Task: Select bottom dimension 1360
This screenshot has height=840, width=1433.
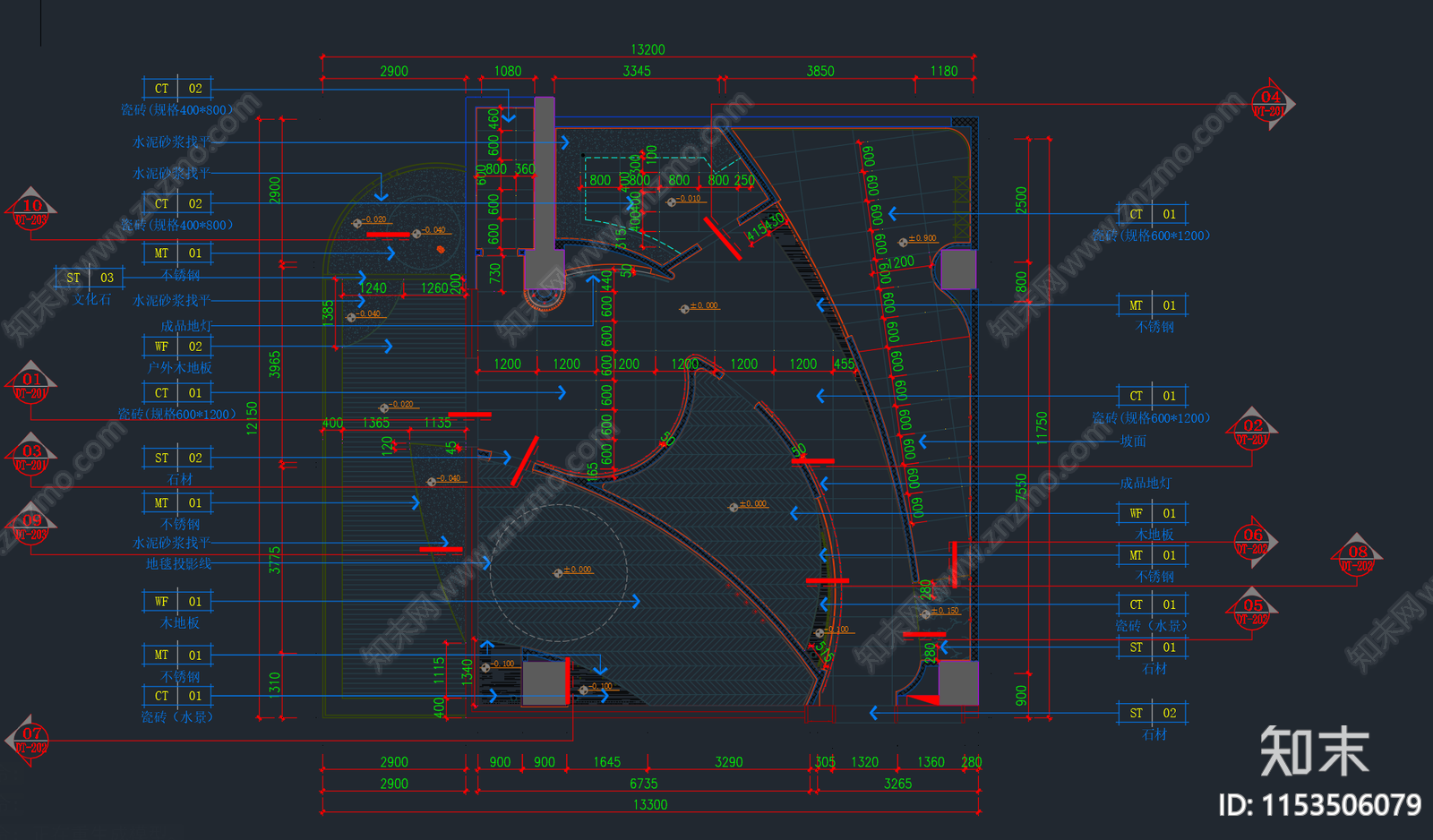Action: (x=931, y=762)
